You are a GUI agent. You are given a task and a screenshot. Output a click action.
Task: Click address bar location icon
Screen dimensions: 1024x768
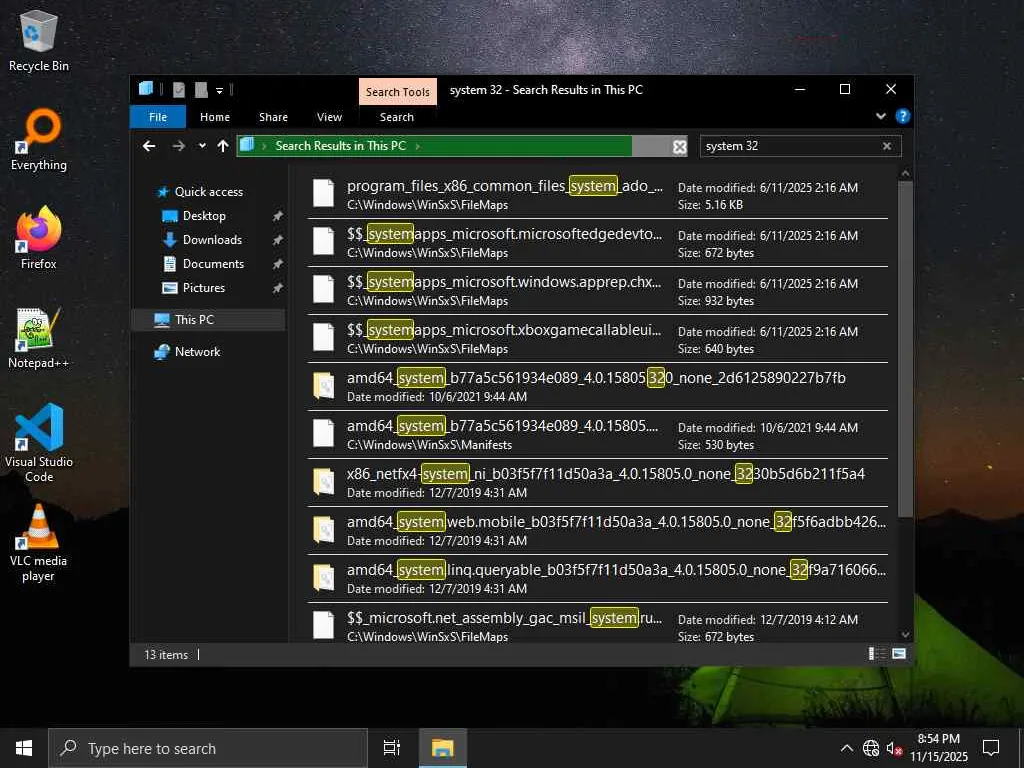tap(247, 145)
